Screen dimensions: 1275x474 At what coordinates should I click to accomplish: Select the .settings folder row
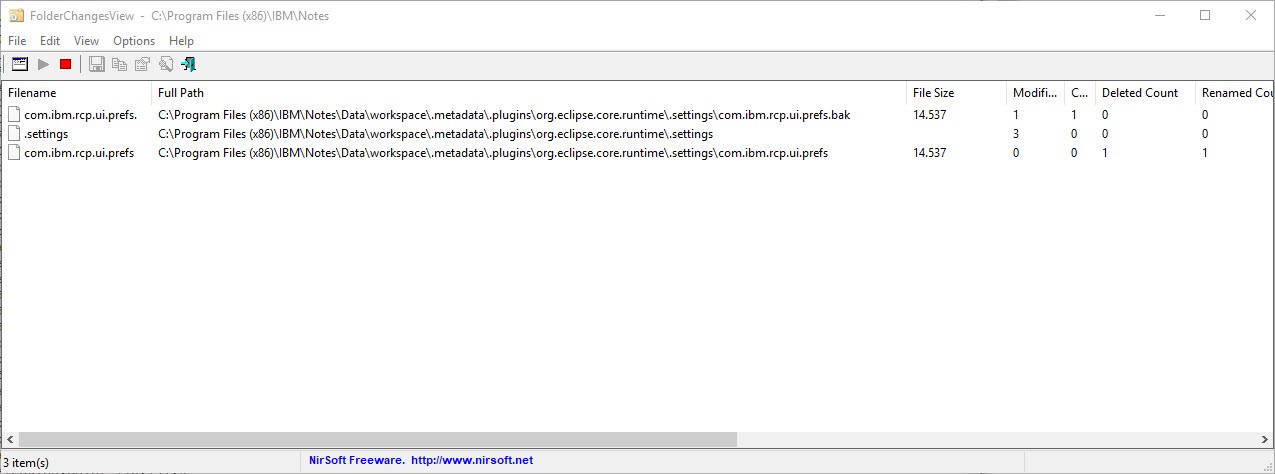click(636, 134)
